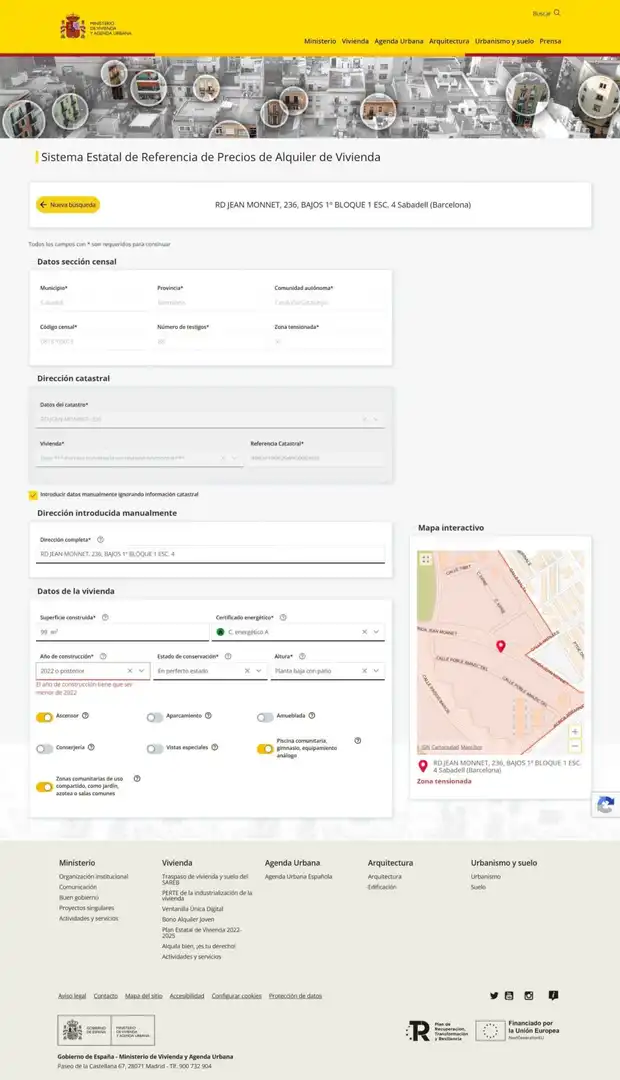Zoom out on the interactive map
The image size is (620, 1080).
click(575, 746)
